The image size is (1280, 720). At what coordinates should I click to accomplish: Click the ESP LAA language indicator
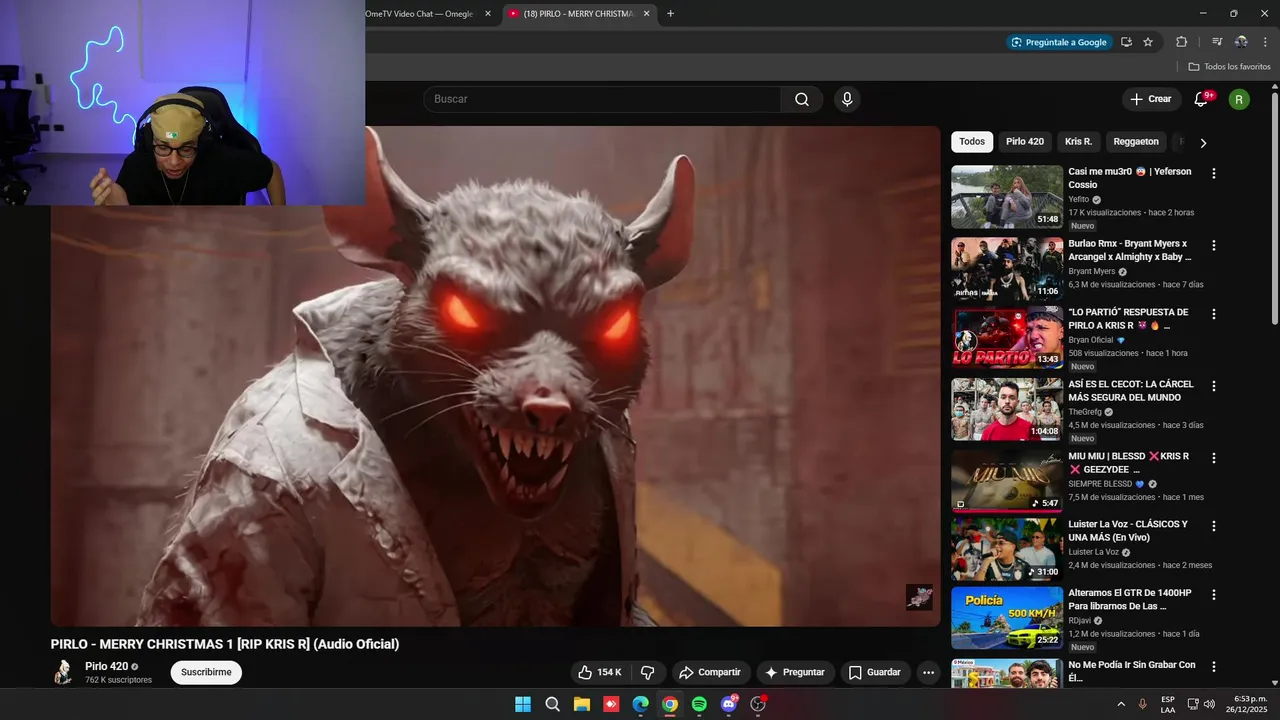click(x=1168, y=704)
